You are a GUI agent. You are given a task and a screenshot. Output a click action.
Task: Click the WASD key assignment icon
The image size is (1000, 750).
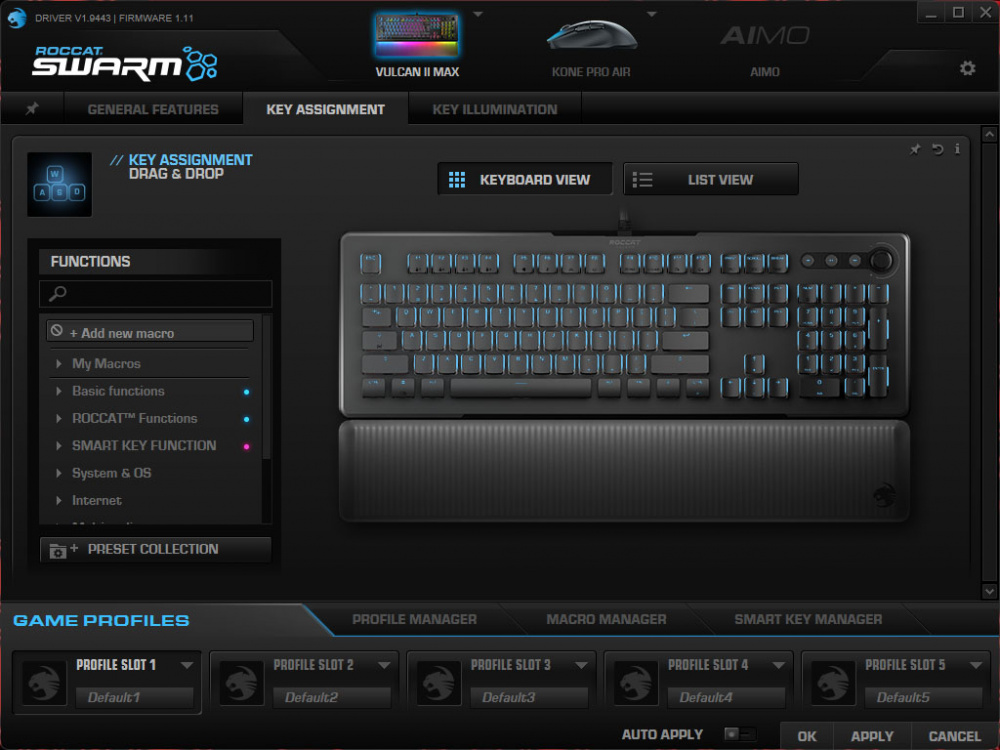[x=59, y=184]
